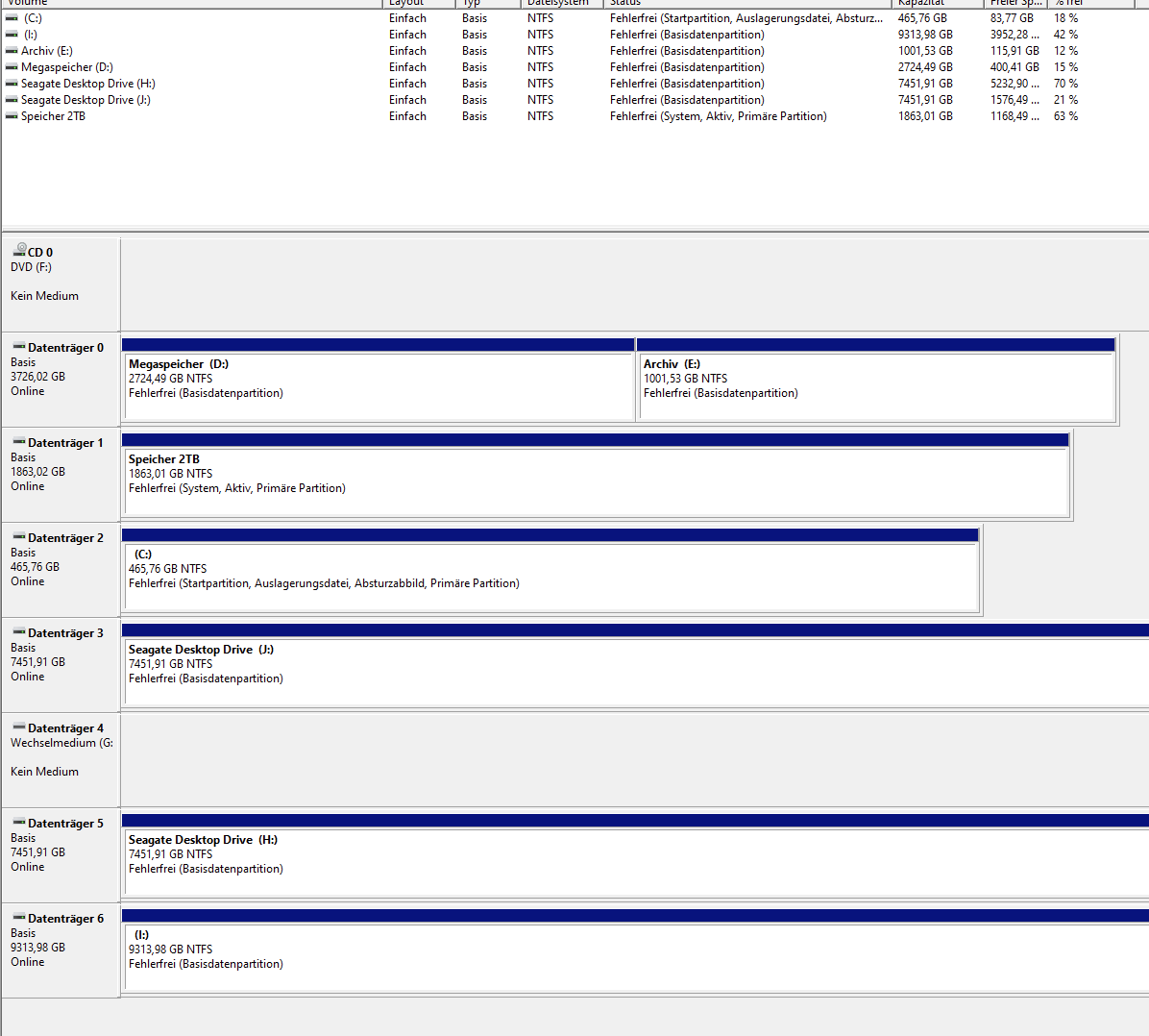Click the '83,77 GB' free space cell
Screen dimensions: 1149x1036
point(1012,17)
